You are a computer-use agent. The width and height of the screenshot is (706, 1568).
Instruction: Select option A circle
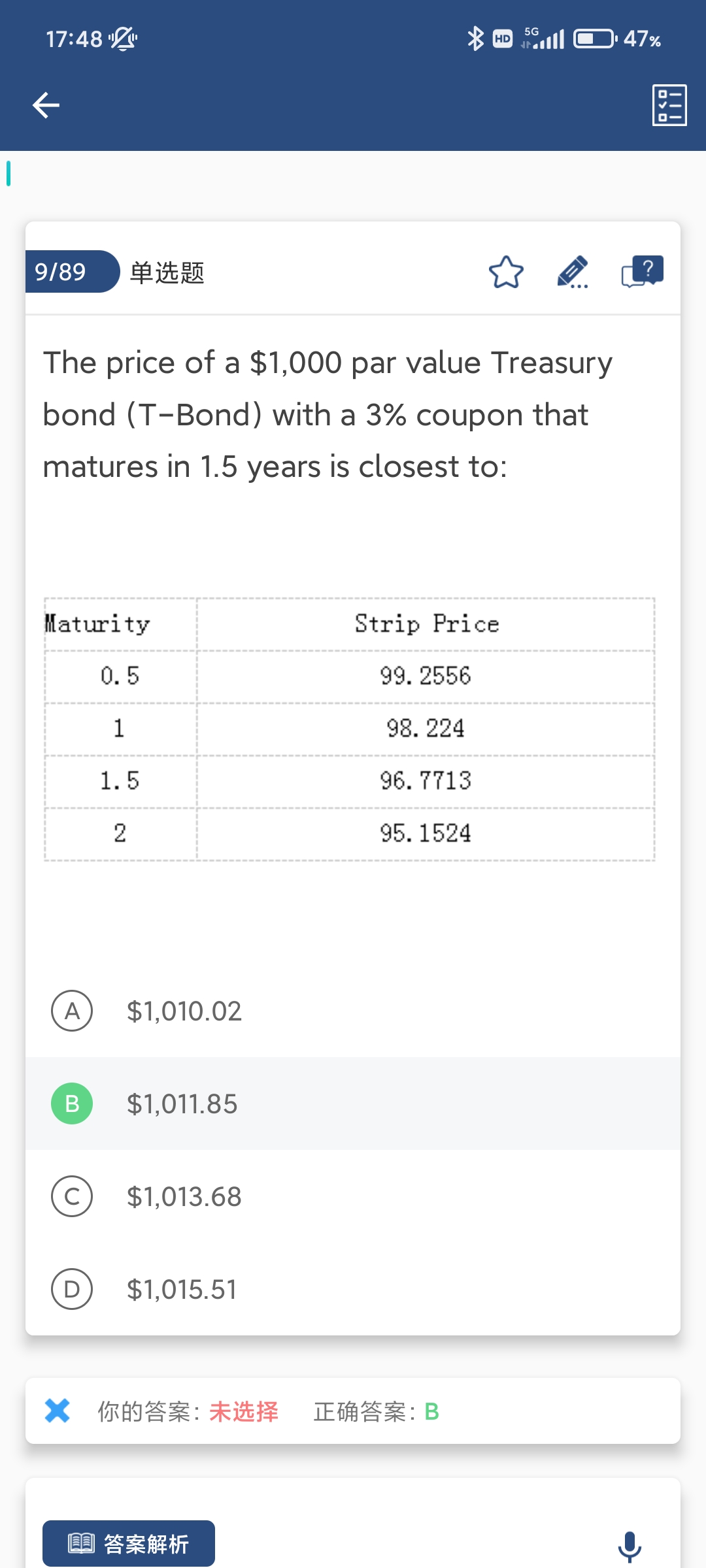72,1011
